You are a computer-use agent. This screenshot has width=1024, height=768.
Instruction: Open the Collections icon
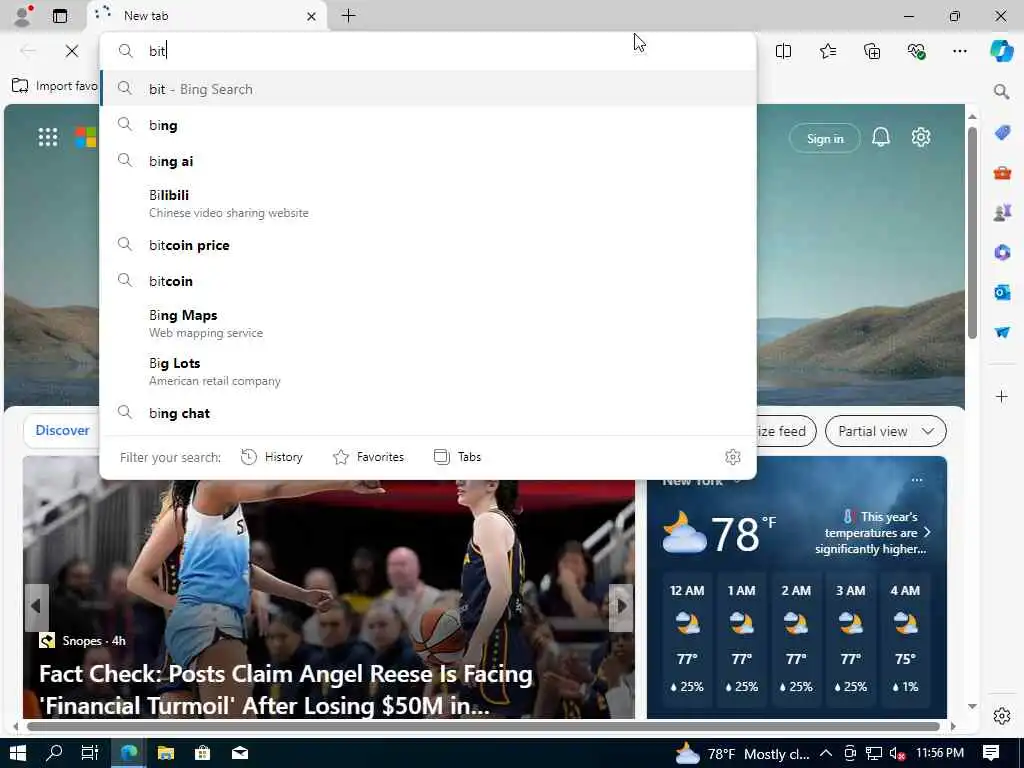coord(872,51)
